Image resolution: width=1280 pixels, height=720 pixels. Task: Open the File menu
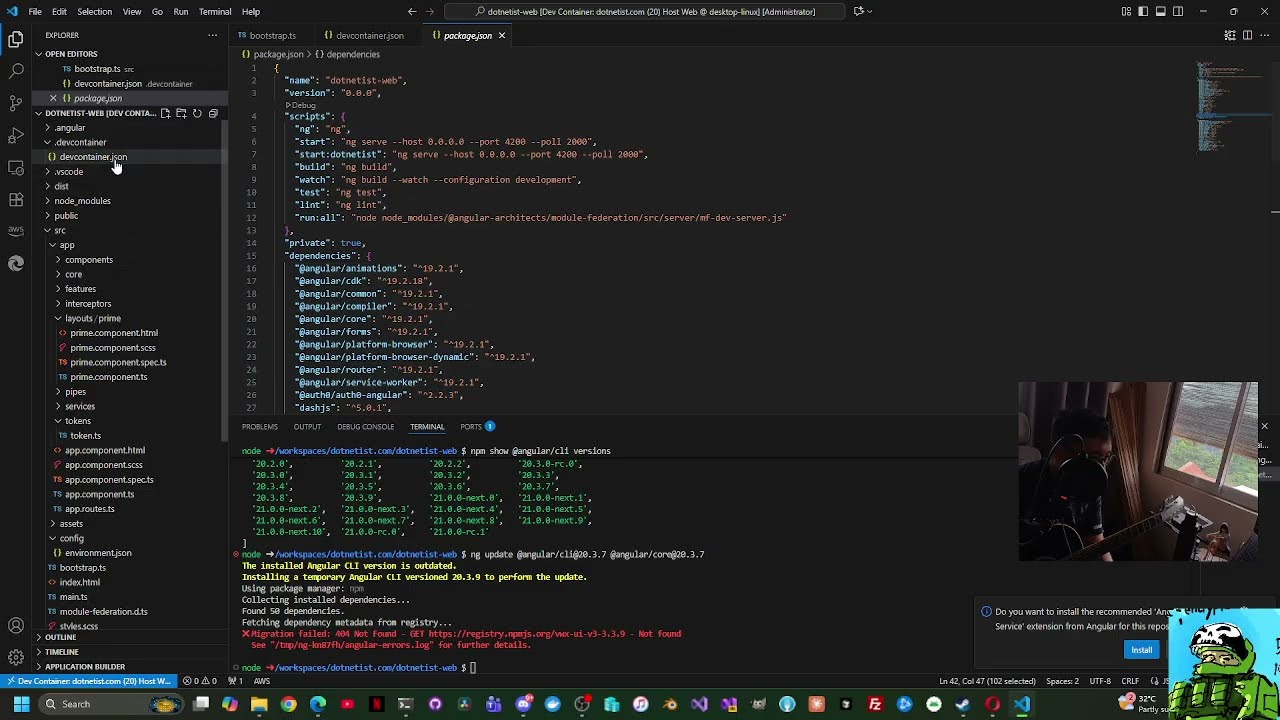tap(35, 11)
